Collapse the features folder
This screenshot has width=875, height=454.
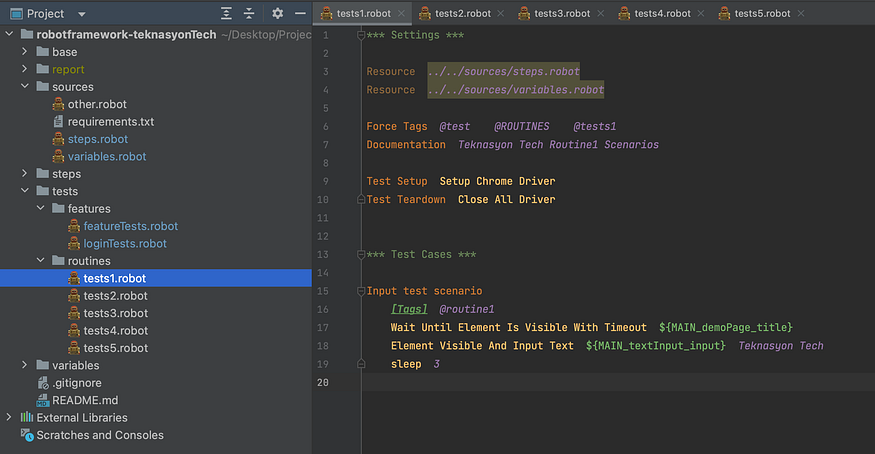(x=40, y=208)
